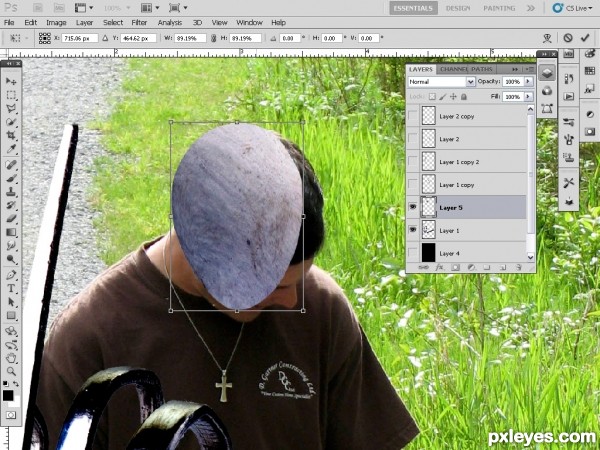600x450 pixels.
Task: Hide Layer 1 with eye icon
Action: [413, 230]
